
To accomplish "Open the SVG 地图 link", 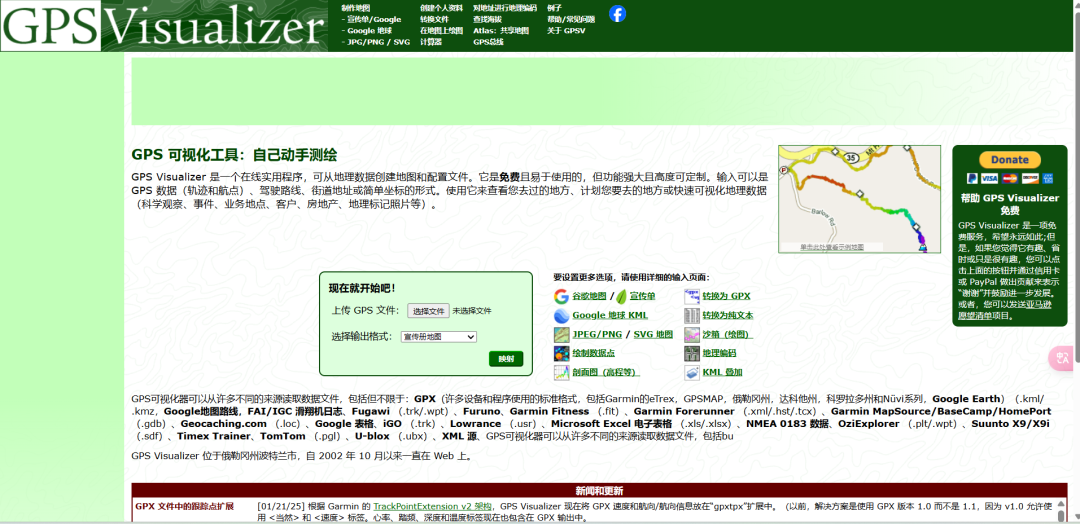I will (653, 335).
